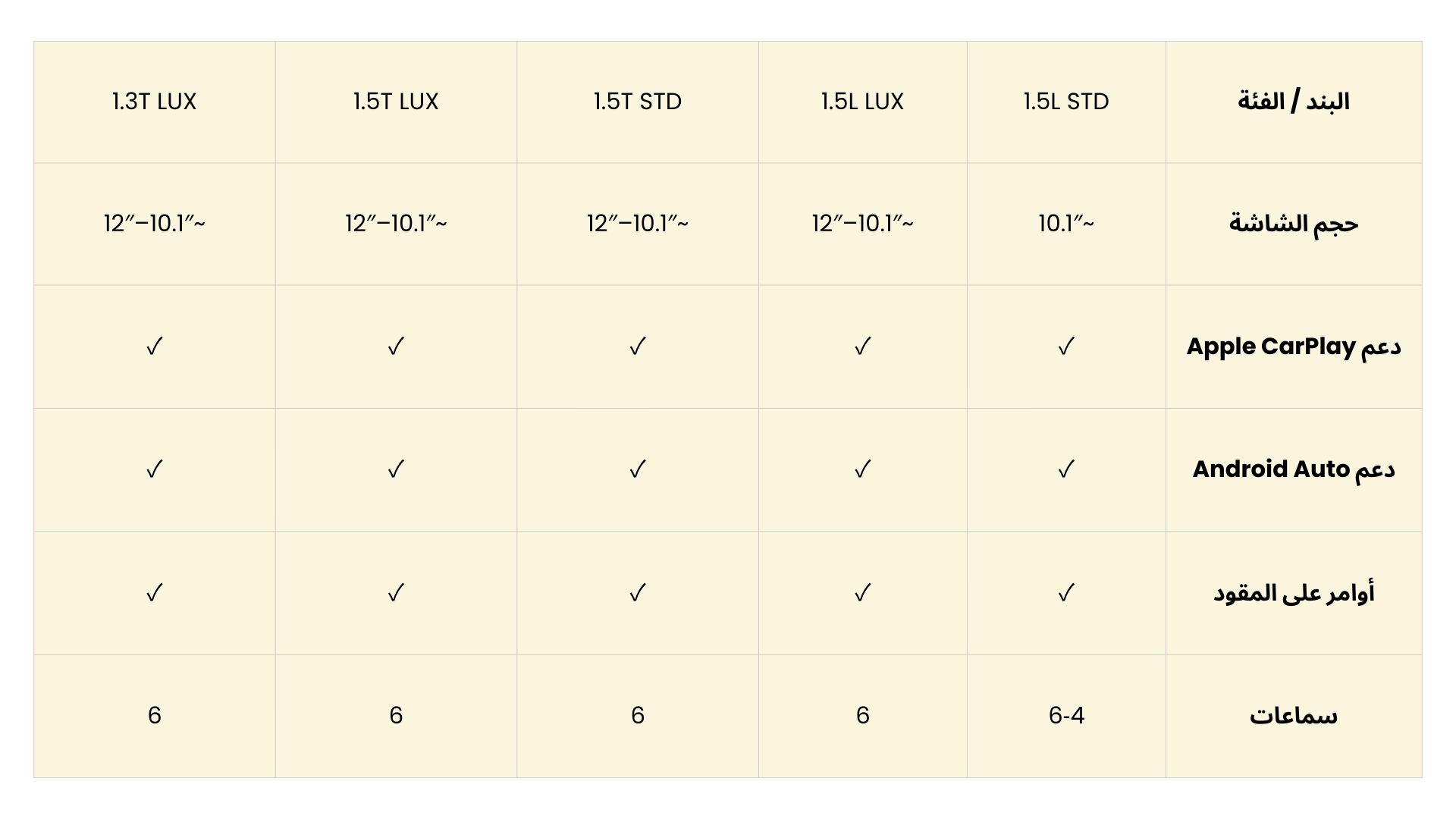This screenshot has width=1456, height=819.
Task: Click the 1.5T LUX column header
Action: (x=396, y=102)
